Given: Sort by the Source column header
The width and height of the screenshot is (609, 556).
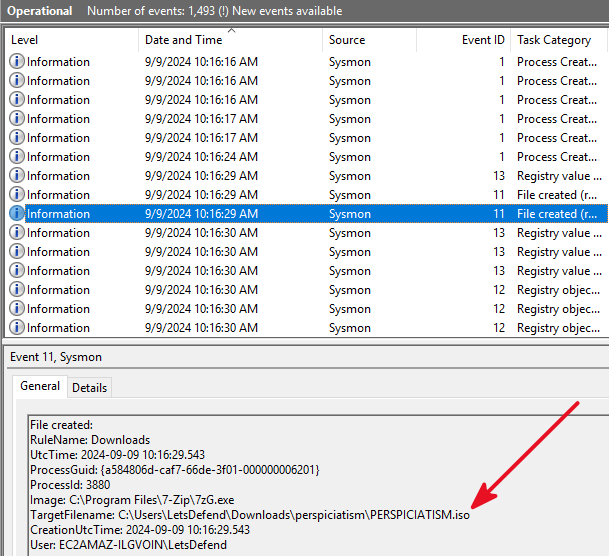Looking at the screenshot, I should (369, 40).
